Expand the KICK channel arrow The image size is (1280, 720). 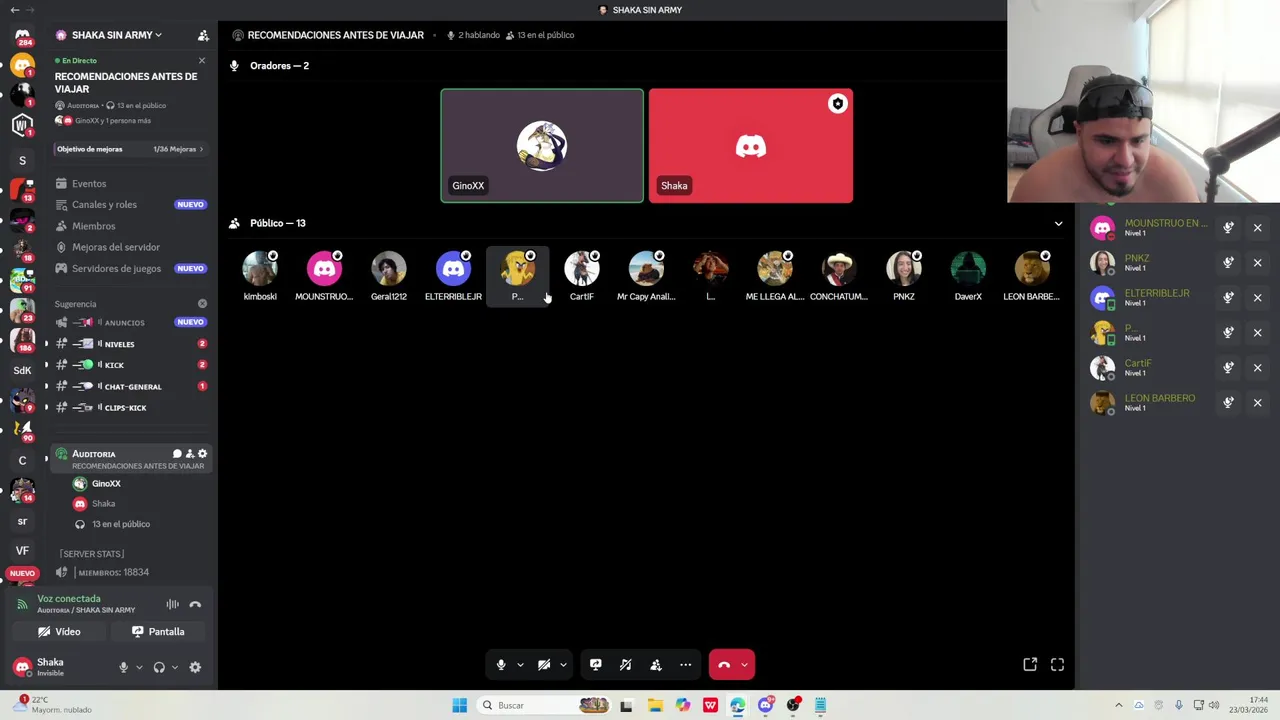coord(46,365)
